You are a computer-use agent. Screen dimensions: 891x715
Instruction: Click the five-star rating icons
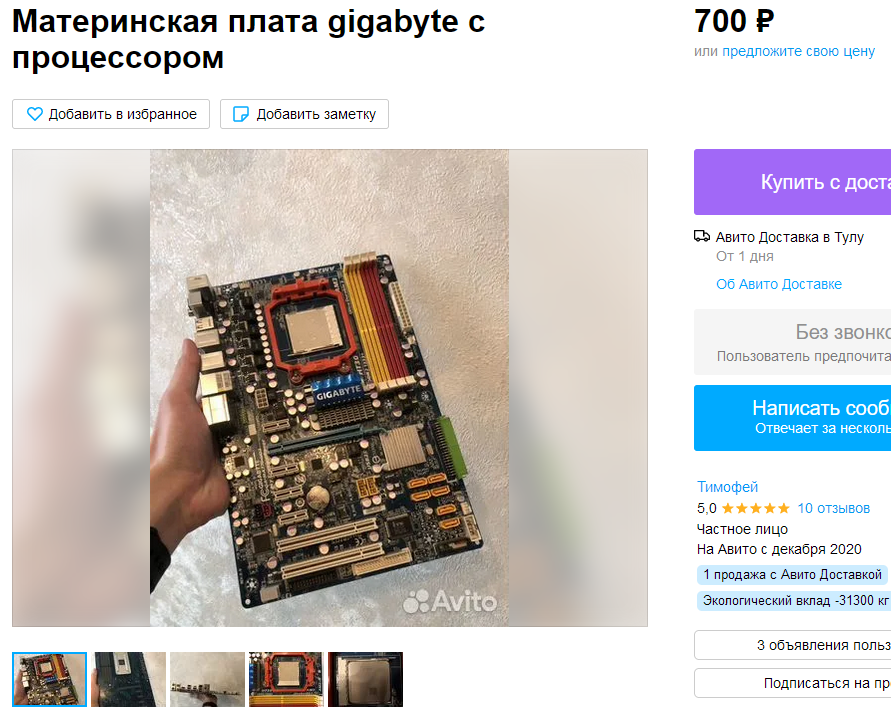[755, 508]
